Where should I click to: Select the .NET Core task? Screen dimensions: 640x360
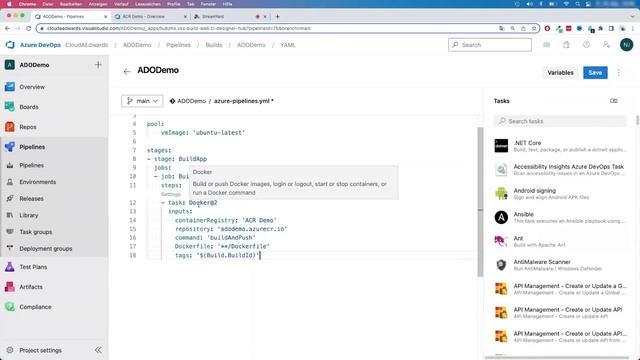point(560,146)
